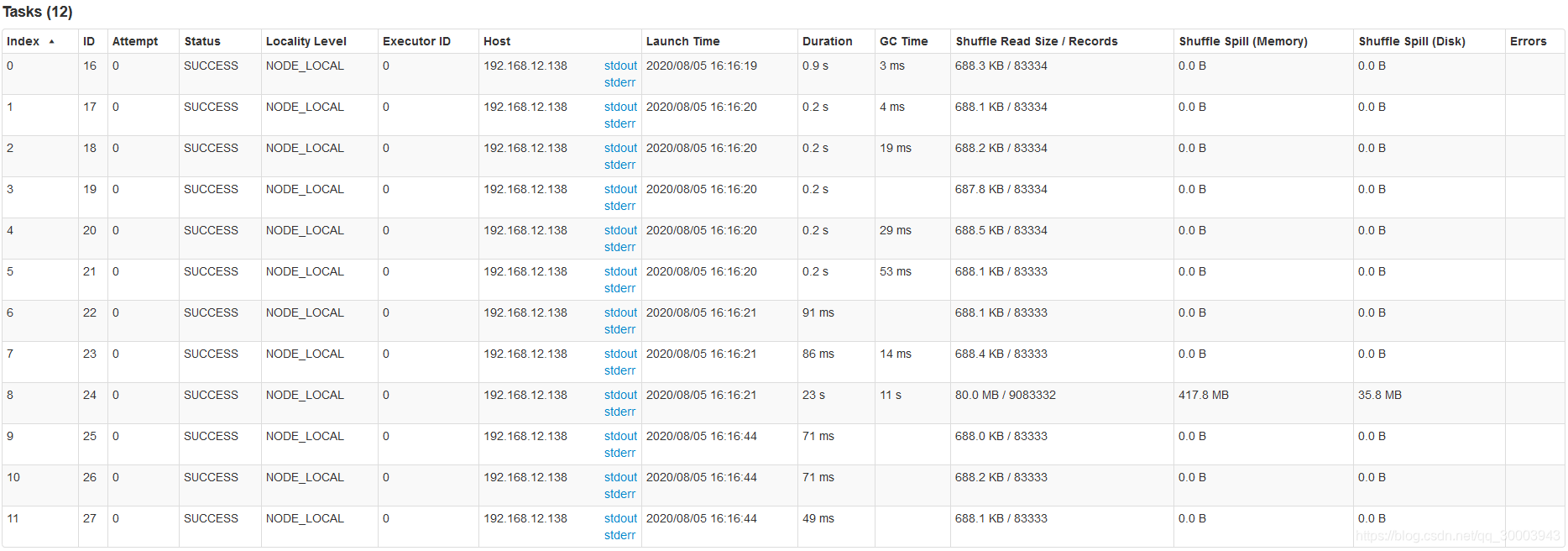Open stdout link for task ID 26
The image size is (1568, 551).
tap(621, 477)
